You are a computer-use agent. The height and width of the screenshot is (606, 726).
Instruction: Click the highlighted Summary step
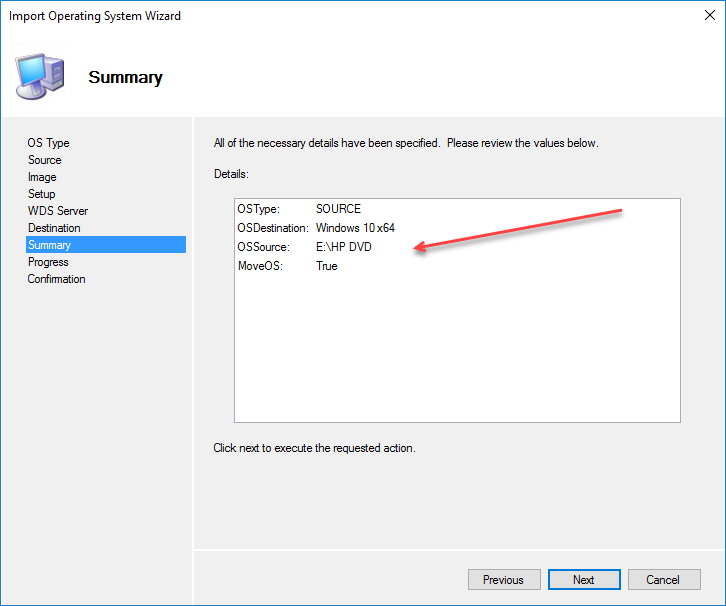click(x=49, y=245)
